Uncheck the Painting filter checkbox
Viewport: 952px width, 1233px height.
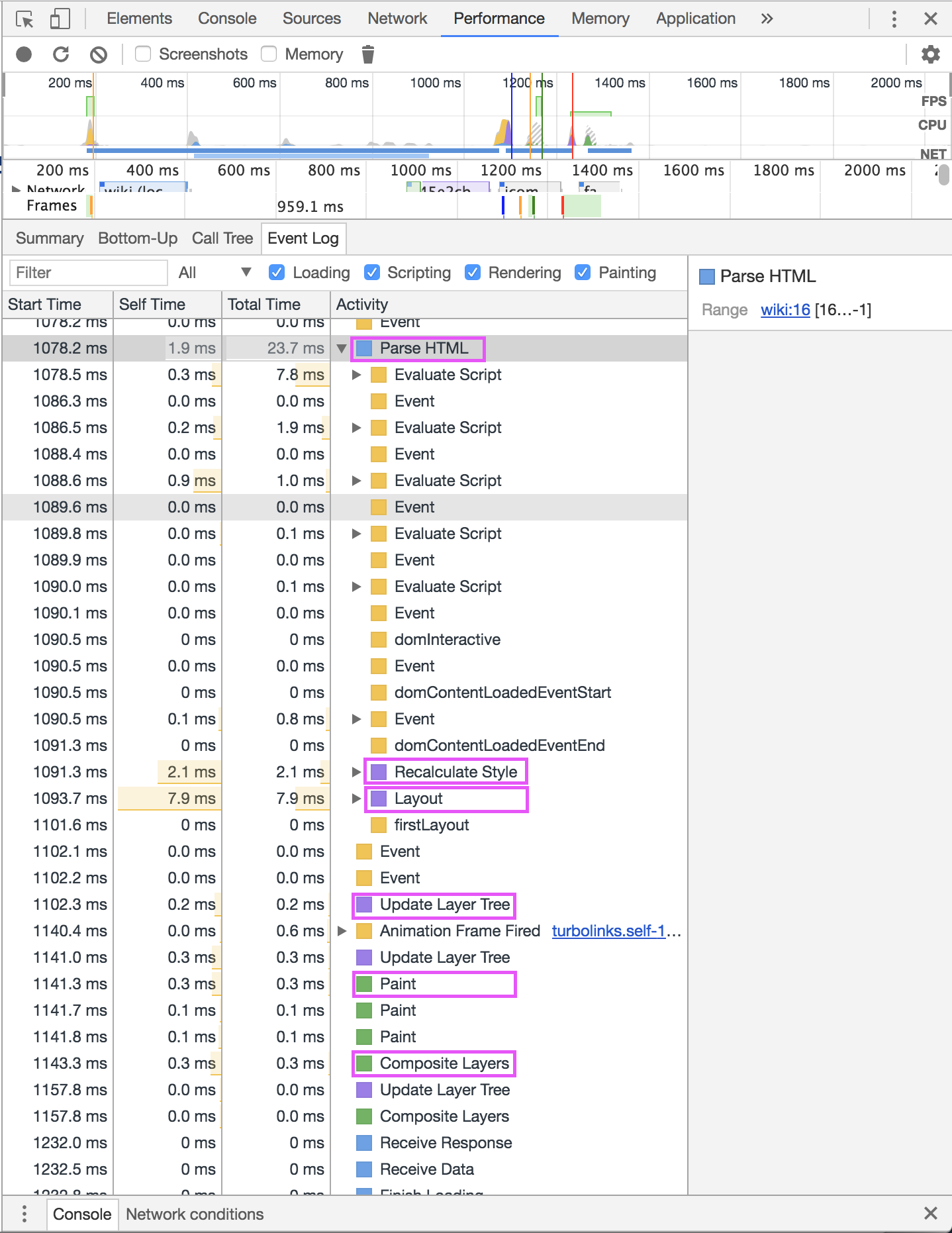(583, 273)
